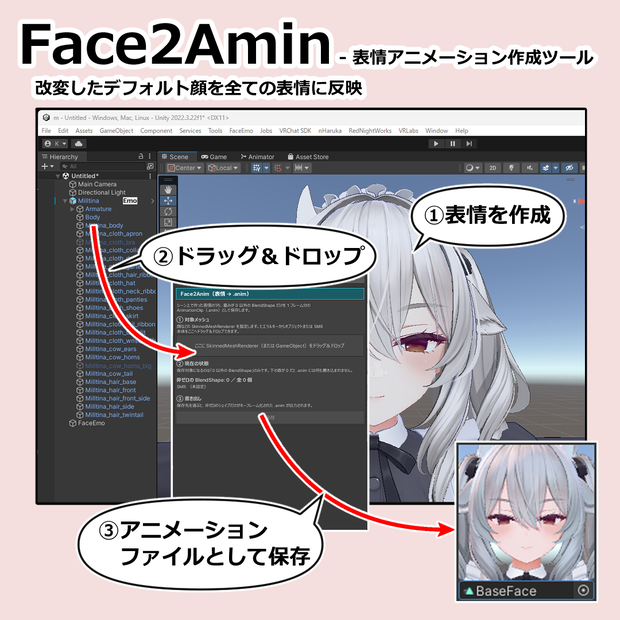Toggle Scene audio
620x620 pixels.
point(529,168)
